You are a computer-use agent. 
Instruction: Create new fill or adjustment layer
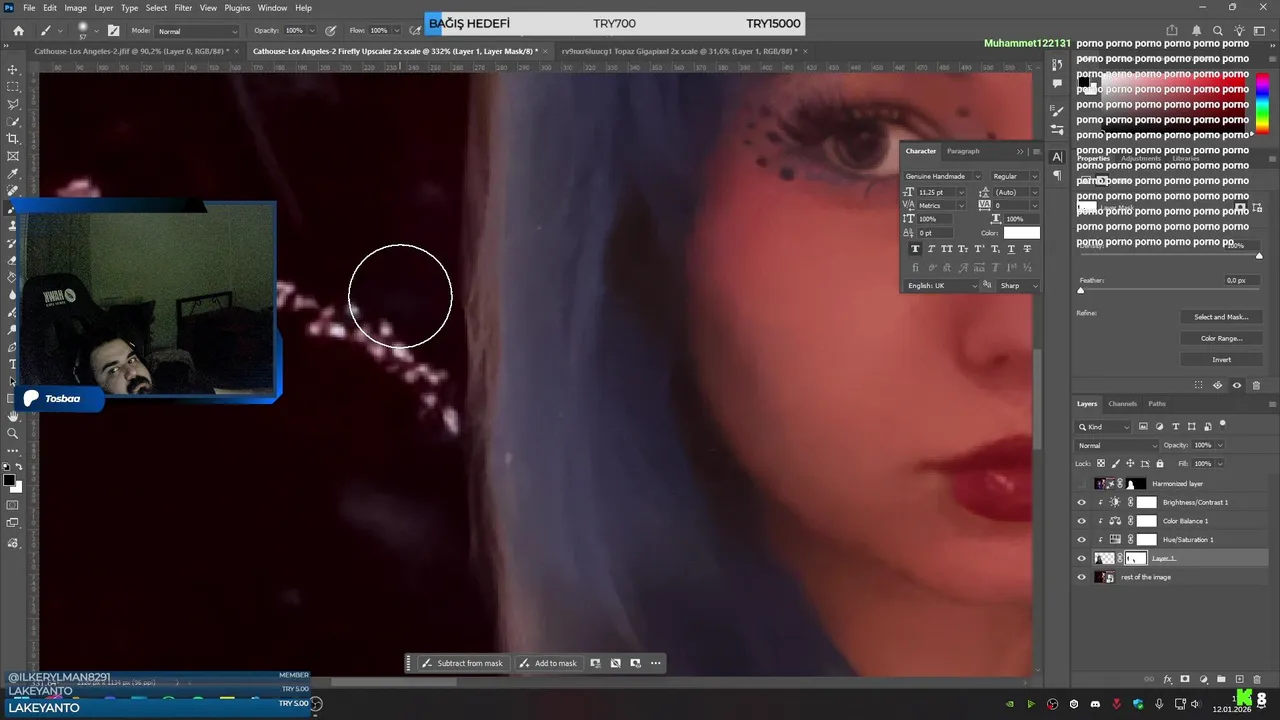point(1203,679)
